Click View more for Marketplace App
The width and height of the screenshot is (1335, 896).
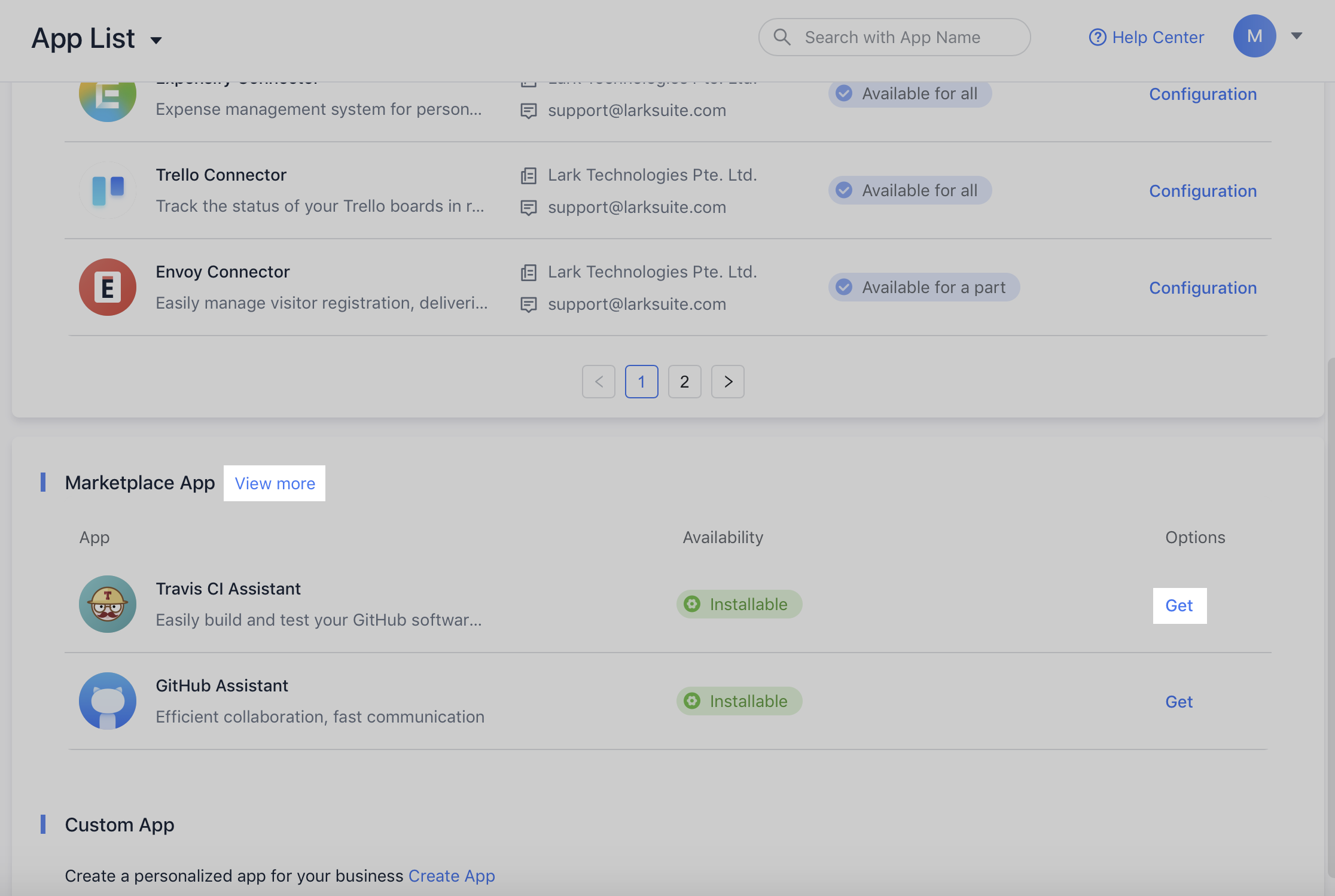click(x=275, y=483)
